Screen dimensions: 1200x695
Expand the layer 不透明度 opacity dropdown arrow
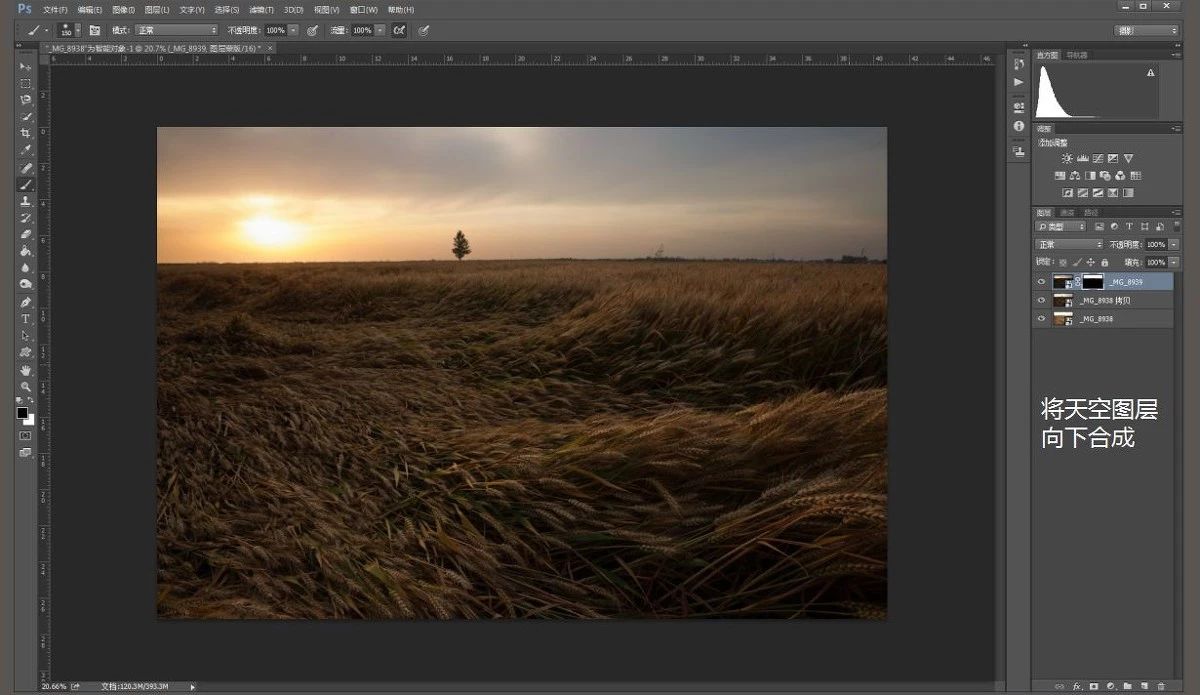tap(1174, 245)
